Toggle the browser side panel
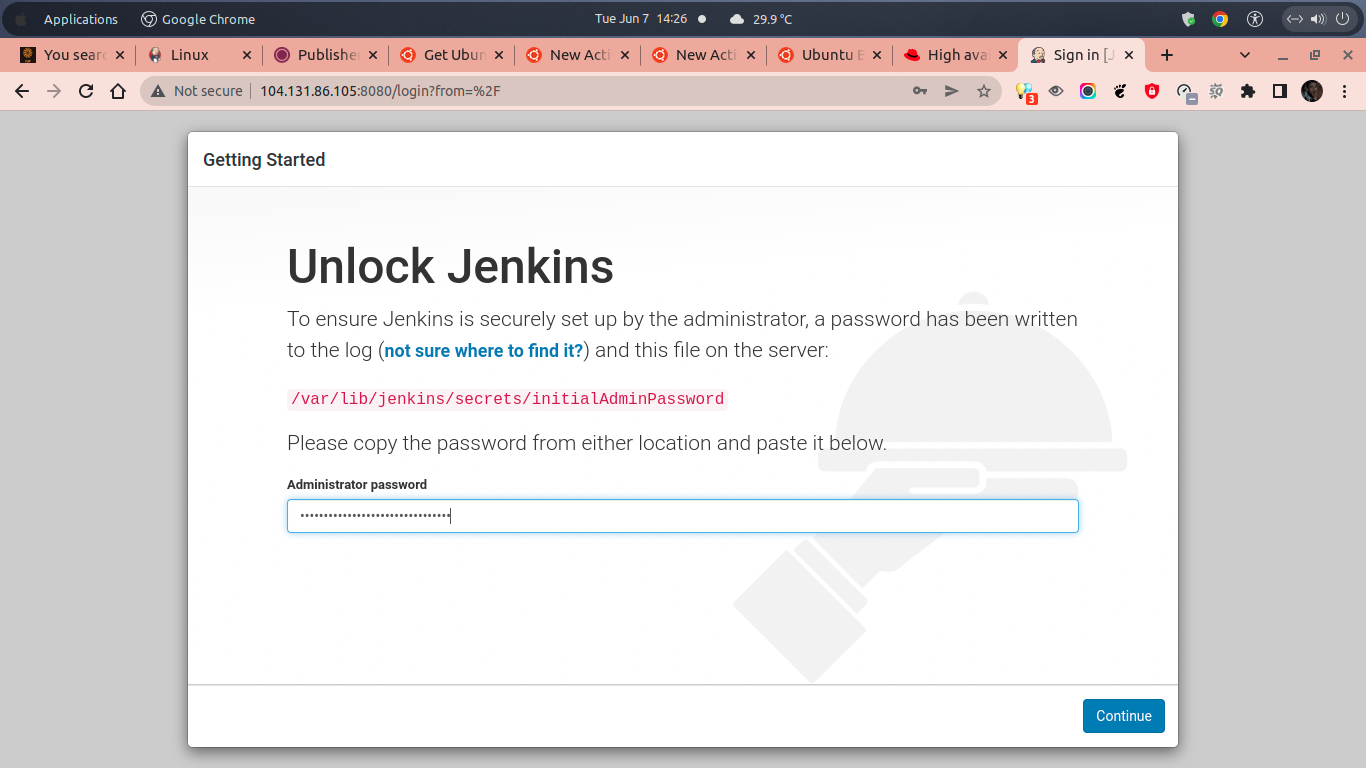The image size is (1366, 768). 1279,91
